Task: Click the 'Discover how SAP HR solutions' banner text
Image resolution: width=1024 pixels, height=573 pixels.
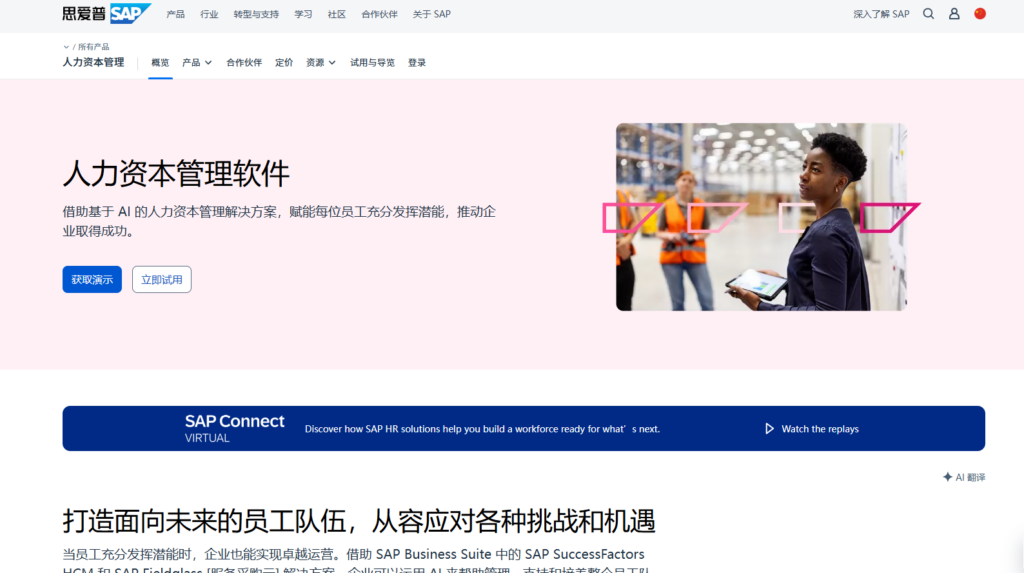Action: [482, 429]
